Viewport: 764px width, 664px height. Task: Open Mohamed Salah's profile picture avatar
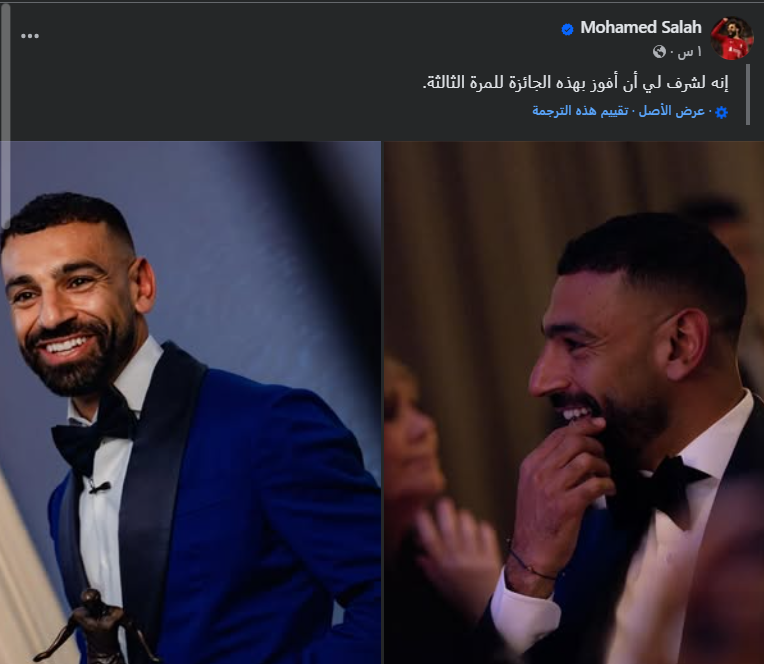(x=731, y=38)
